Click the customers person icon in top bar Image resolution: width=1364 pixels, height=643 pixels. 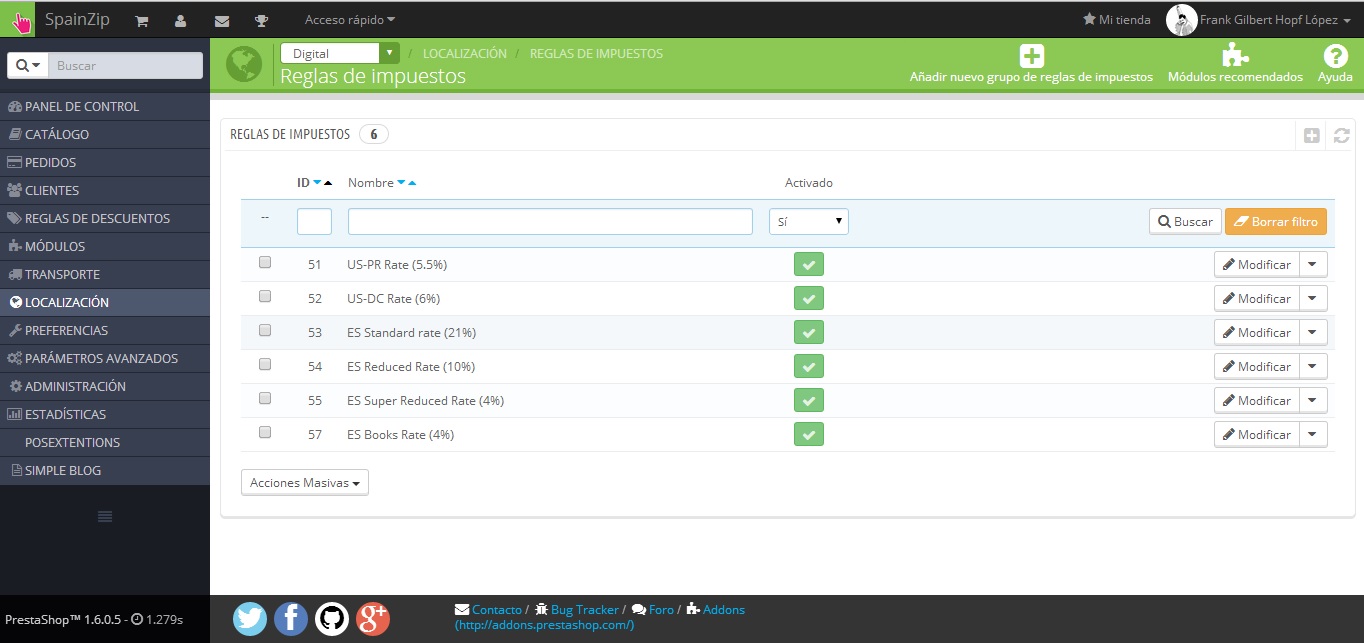click(x=180, y=20)
